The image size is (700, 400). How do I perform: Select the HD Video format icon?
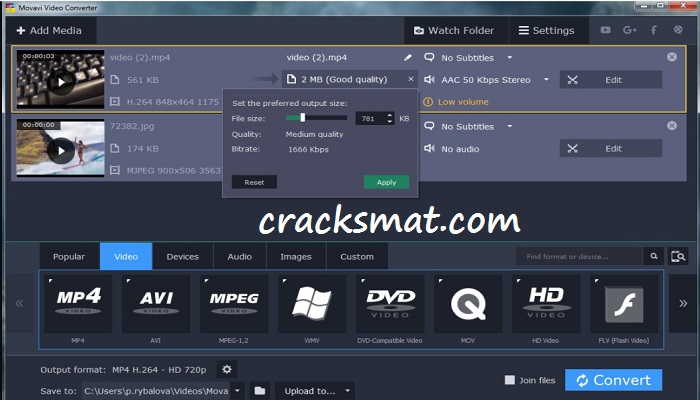[546, 304]
